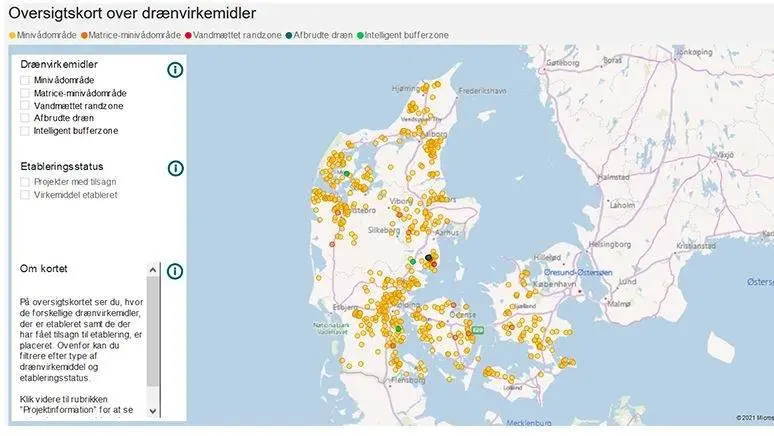The height and width of the screenshot is (436, 774).
Task: Click the Vandmættet randzone legend label
Action: [x=237, y=35]
